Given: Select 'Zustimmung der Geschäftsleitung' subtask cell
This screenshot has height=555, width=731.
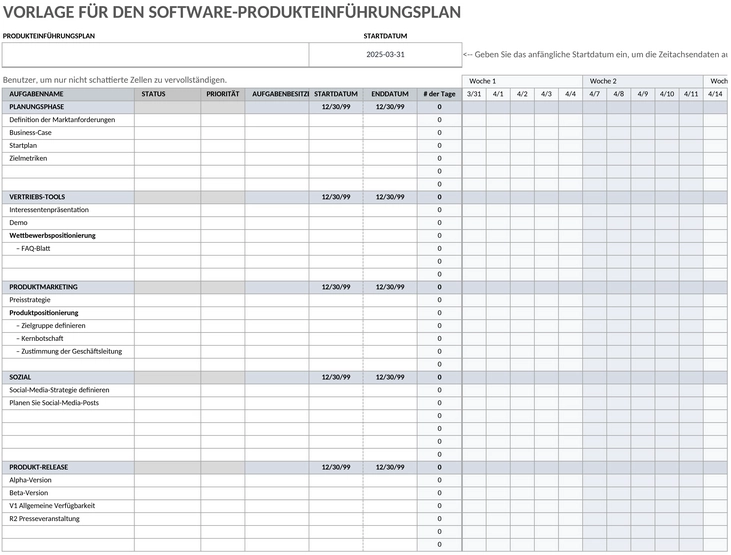Looking at the screenshot, I should pyautogui.click(x=69, y=351).
